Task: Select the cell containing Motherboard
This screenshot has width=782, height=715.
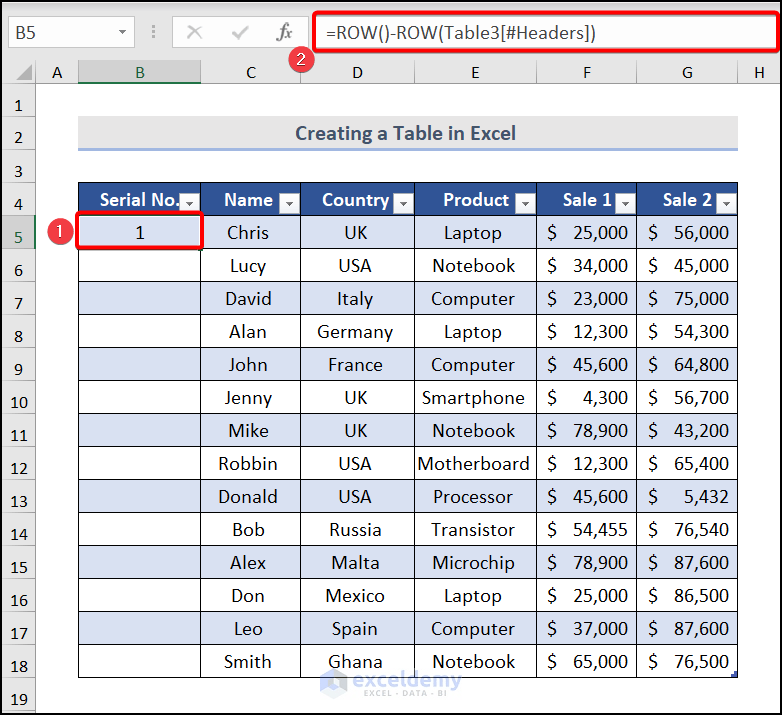Action: point(475,463)
